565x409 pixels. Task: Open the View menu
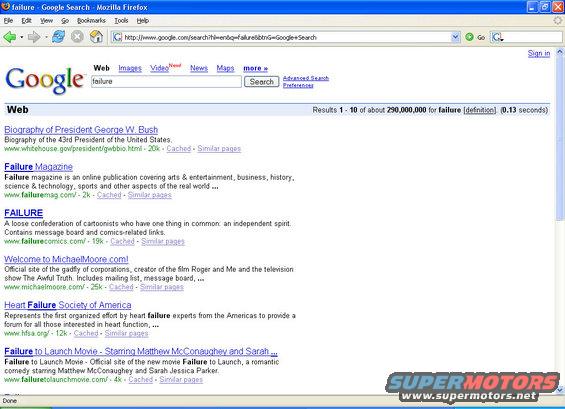[46, 21]
